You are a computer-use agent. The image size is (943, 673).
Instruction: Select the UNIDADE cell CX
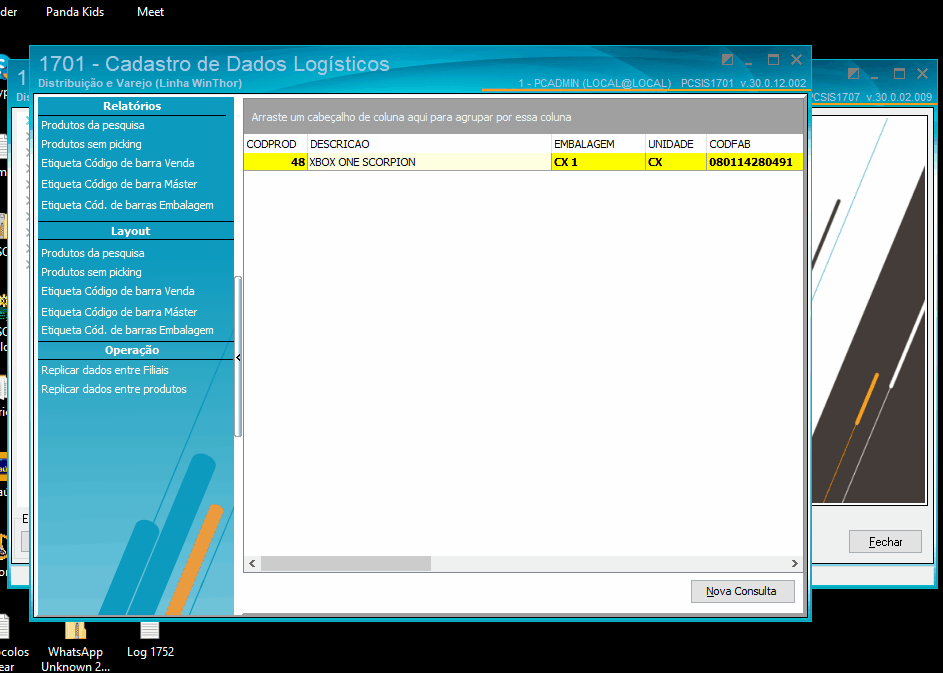[675, 162]
